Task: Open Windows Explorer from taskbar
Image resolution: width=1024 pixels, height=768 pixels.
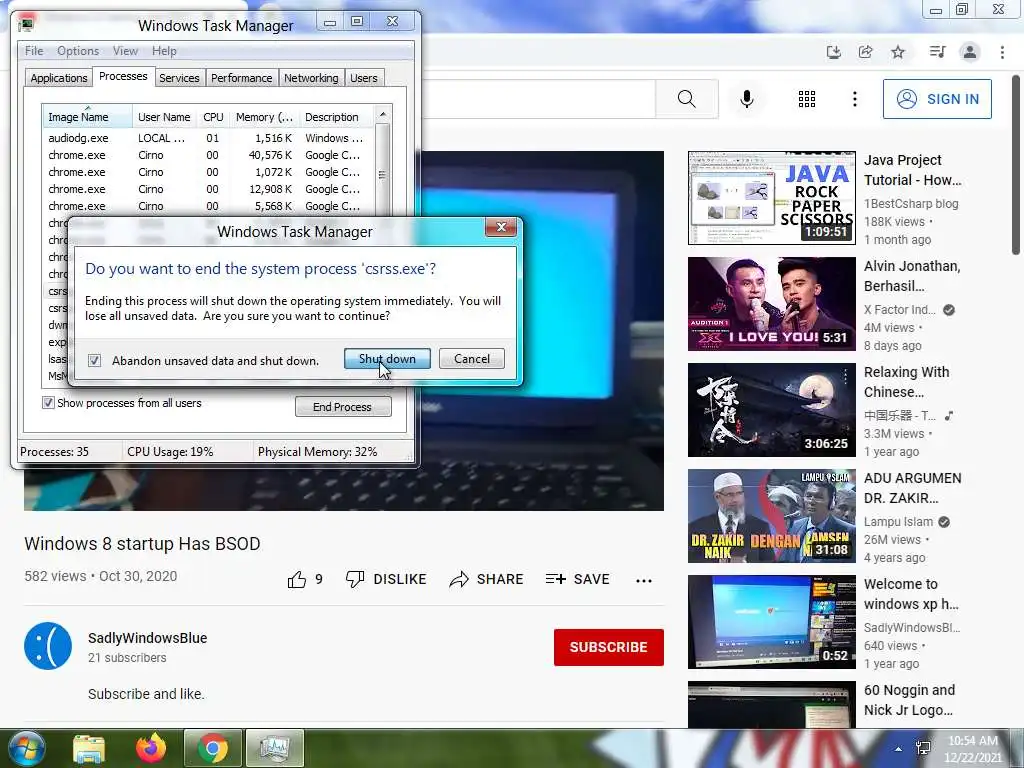Action: (x=89, y=749)
